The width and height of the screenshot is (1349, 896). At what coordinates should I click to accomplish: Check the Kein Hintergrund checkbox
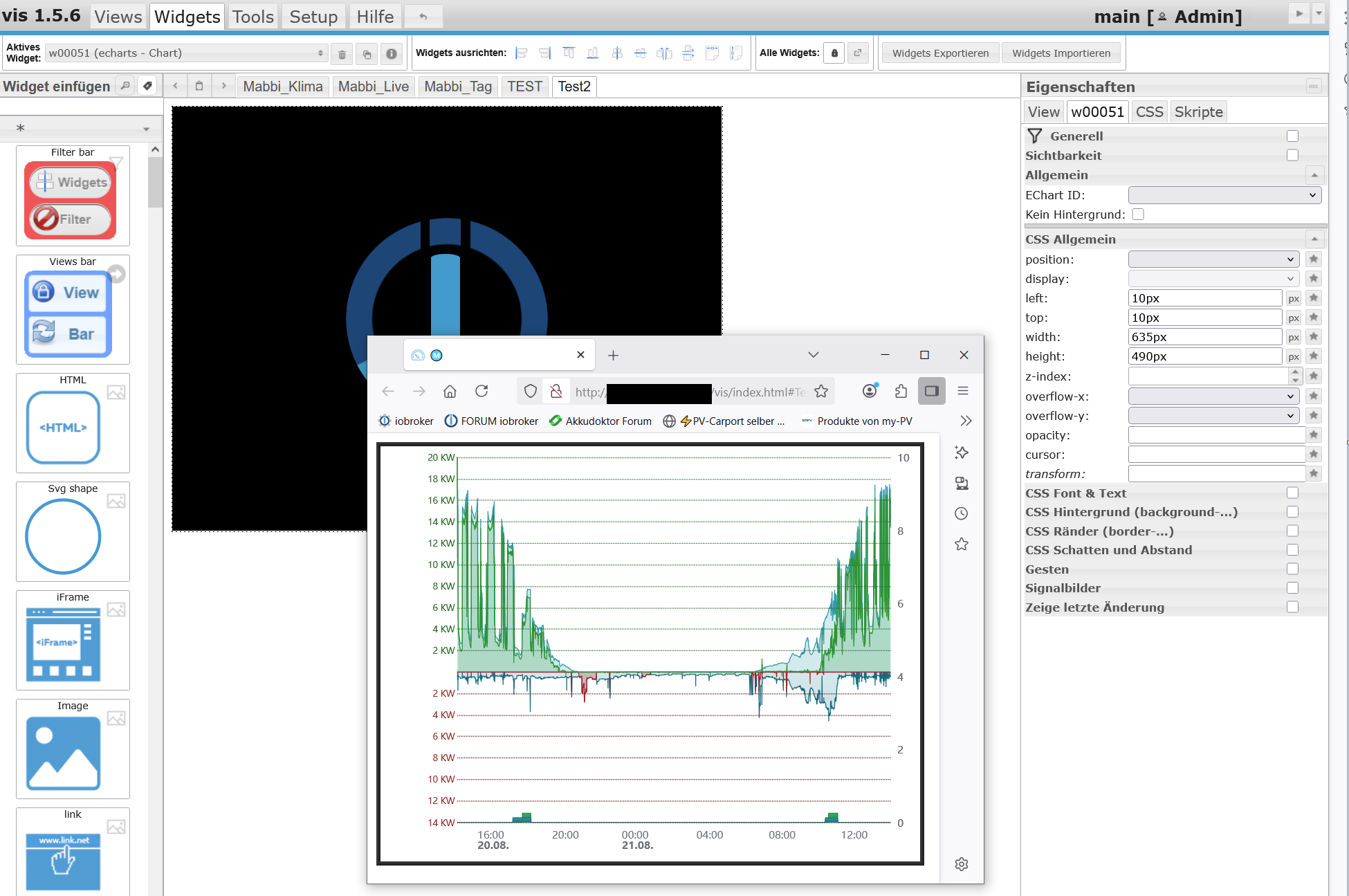coord(1138,214)
